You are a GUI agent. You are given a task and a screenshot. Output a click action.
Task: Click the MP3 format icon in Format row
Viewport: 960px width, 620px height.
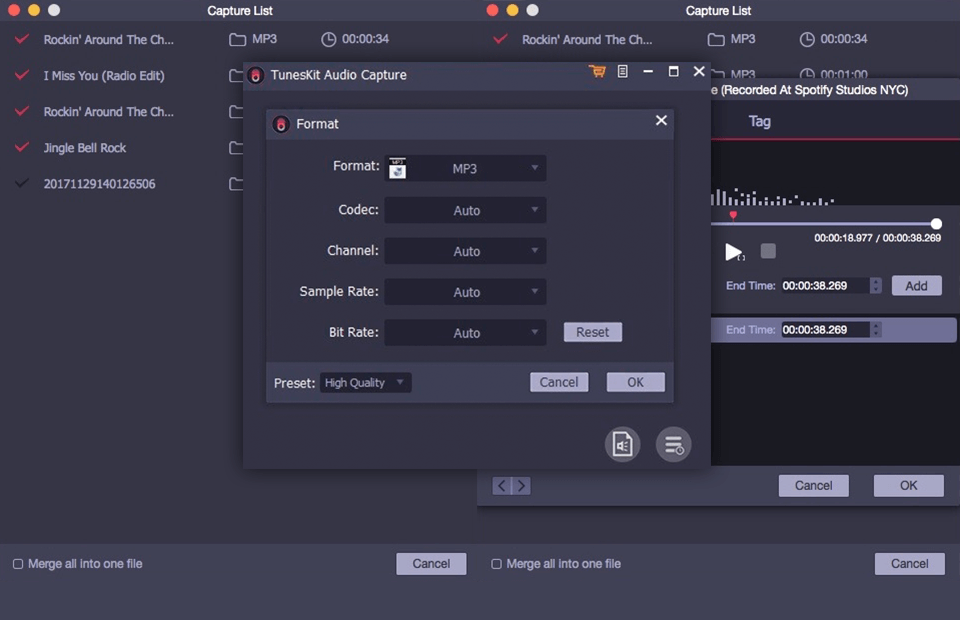[397, 168]
